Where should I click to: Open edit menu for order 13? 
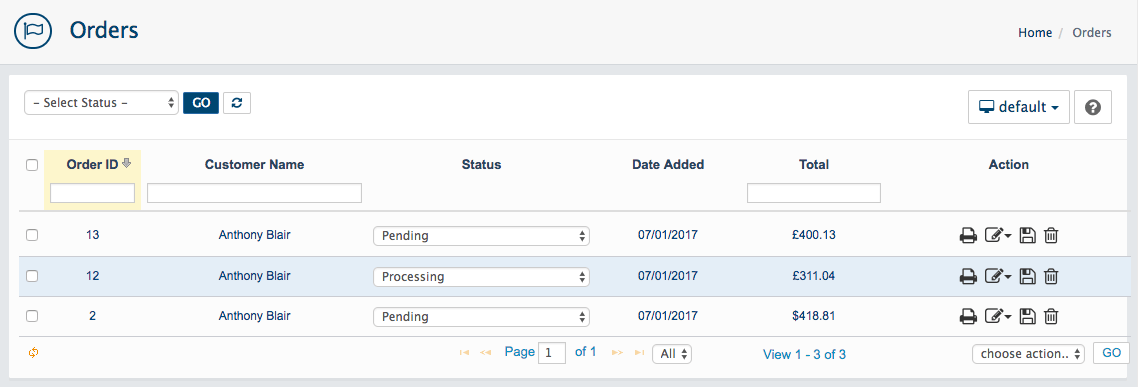997,235
